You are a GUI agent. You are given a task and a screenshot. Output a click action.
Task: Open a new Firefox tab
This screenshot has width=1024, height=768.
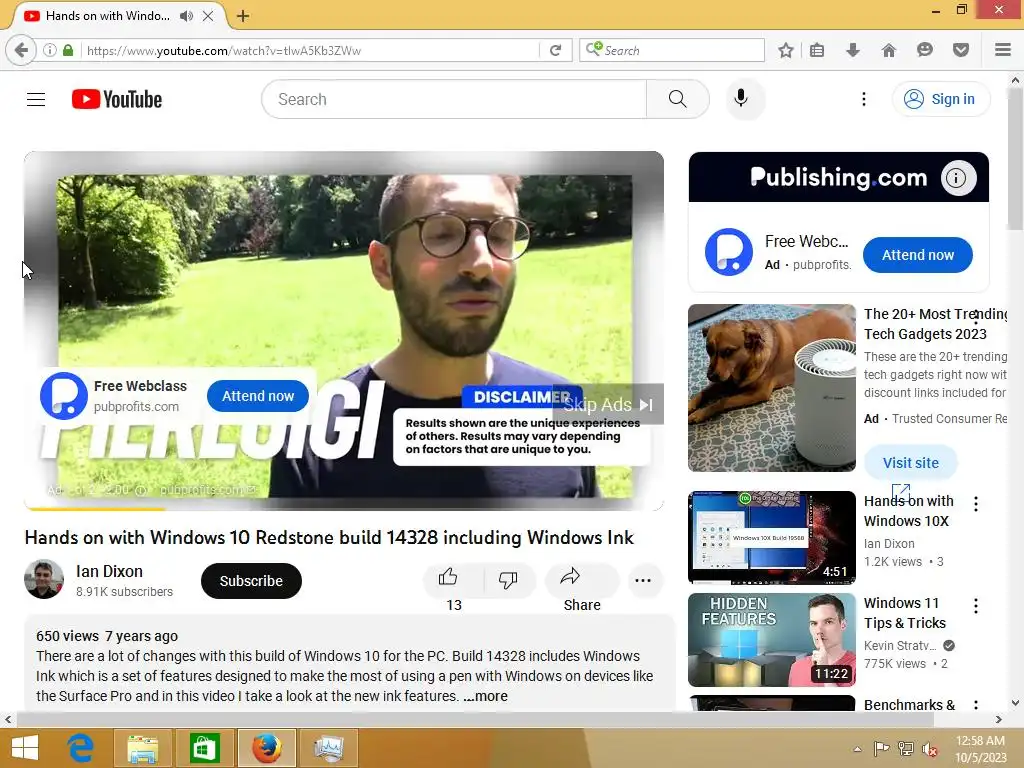click(x=243, y=16)
